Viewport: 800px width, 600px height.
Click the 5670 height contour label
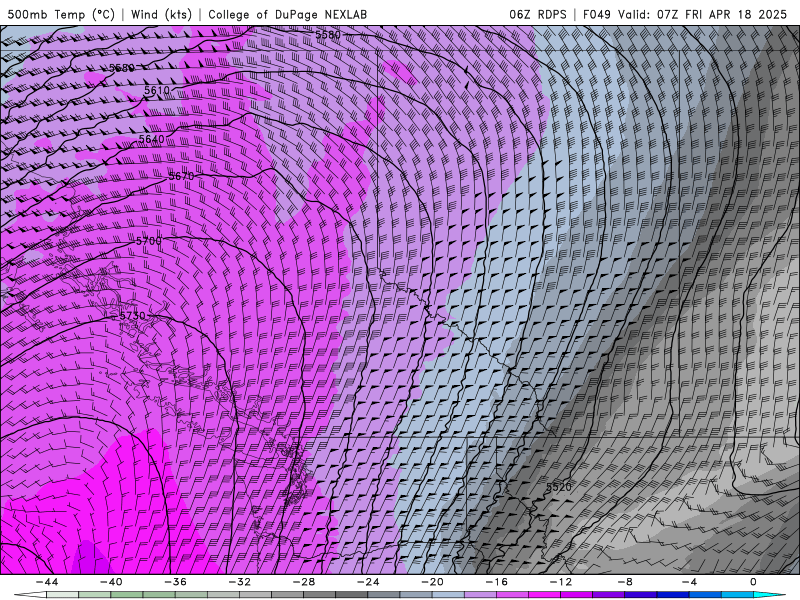181,176
